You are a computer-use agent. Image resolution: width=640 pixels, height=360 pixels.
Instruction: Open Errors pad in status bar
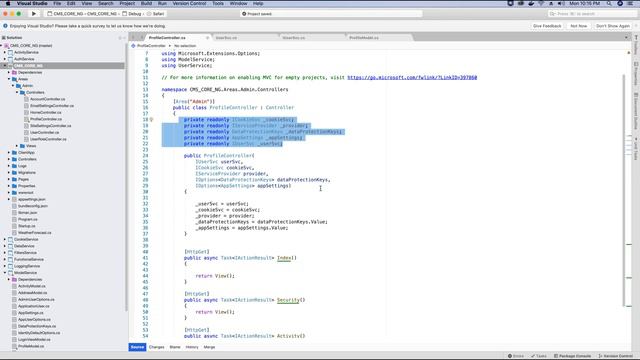click(516, 356)
